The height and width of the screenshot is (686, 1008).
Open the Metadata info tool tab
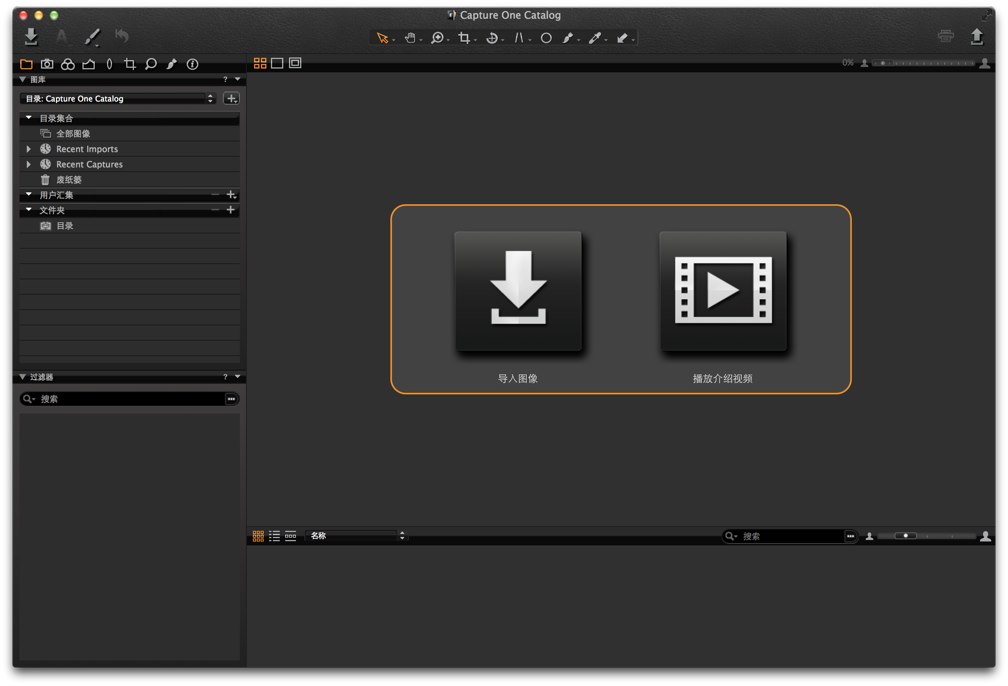(192, 64)
